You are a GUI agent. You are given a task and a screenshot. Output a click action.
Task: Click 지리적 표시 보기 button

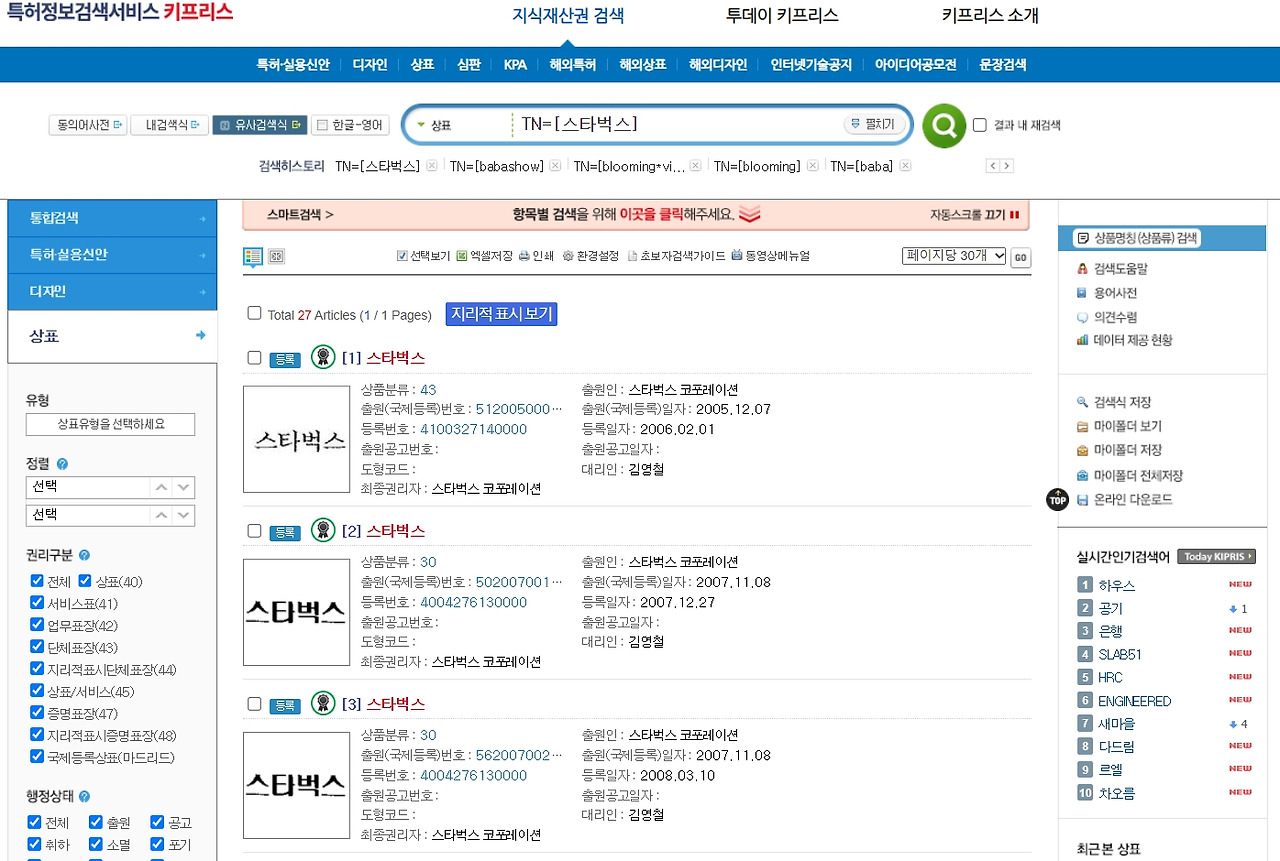click(501, 314)
